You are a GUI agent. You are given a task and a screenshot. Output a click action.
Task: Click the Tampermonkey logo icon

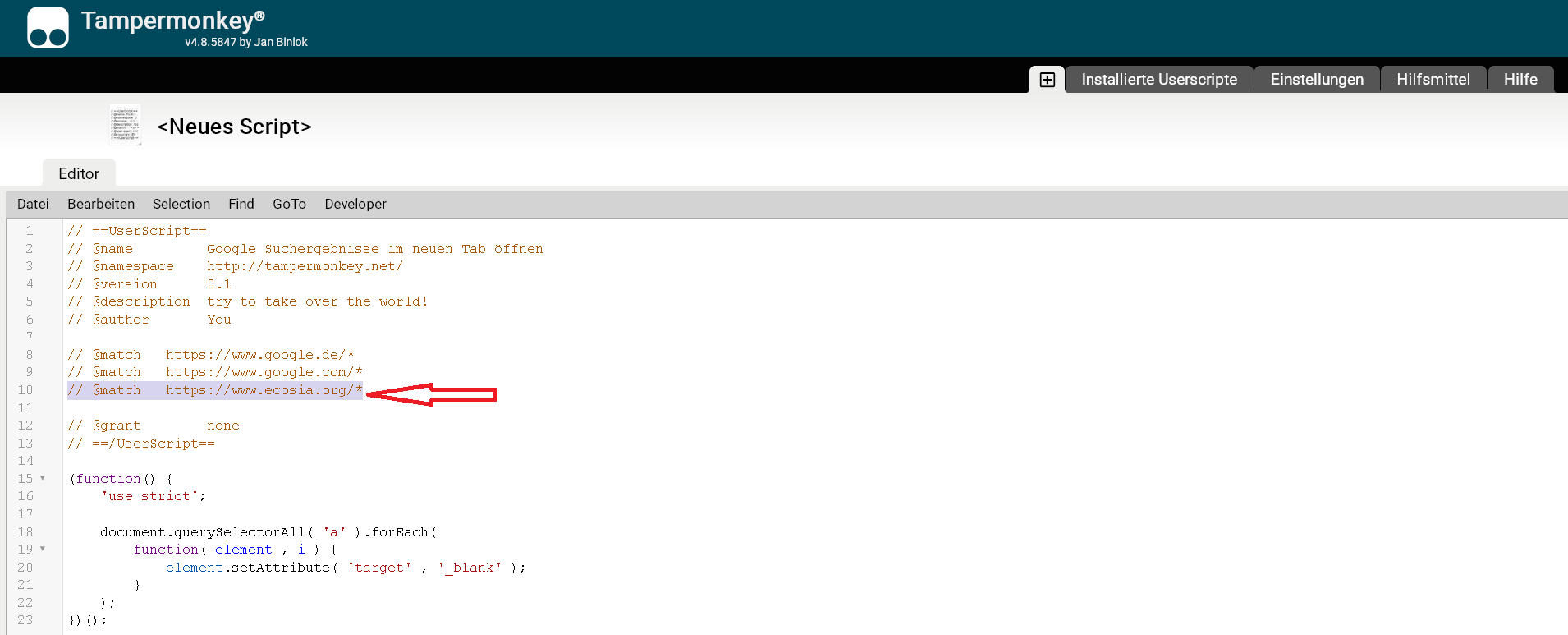(x=48, y=28)
